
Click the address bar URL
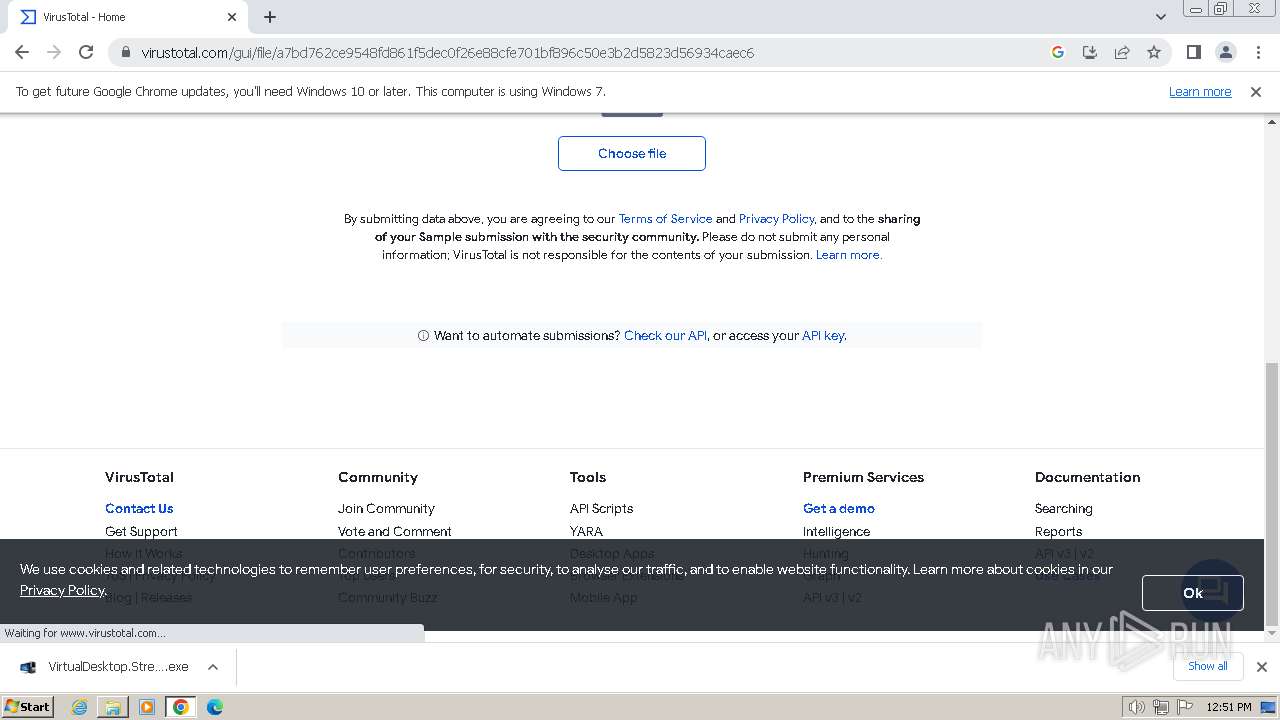coord(447,52)
